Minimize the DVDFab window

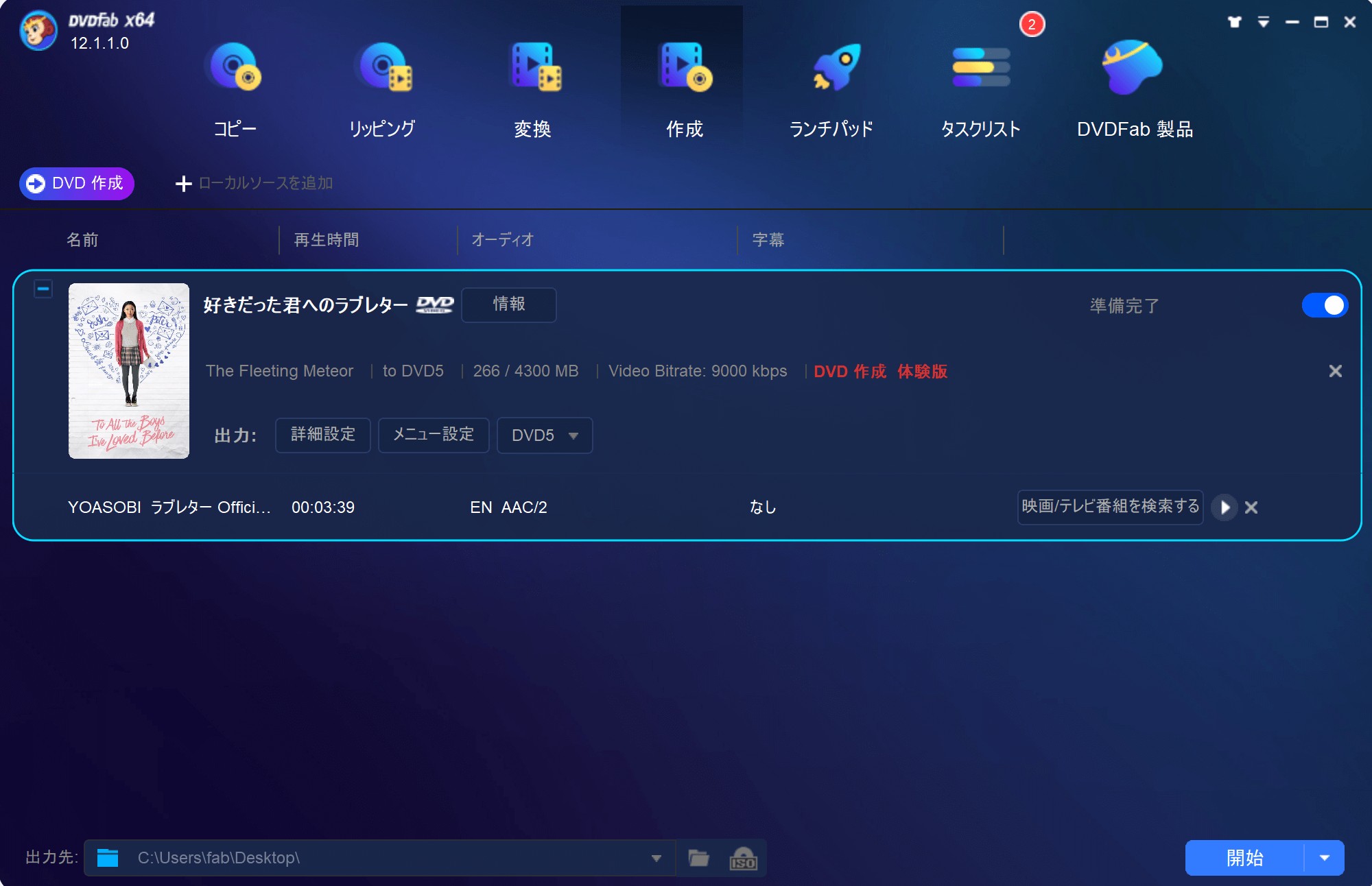(x=1292, y=22)
